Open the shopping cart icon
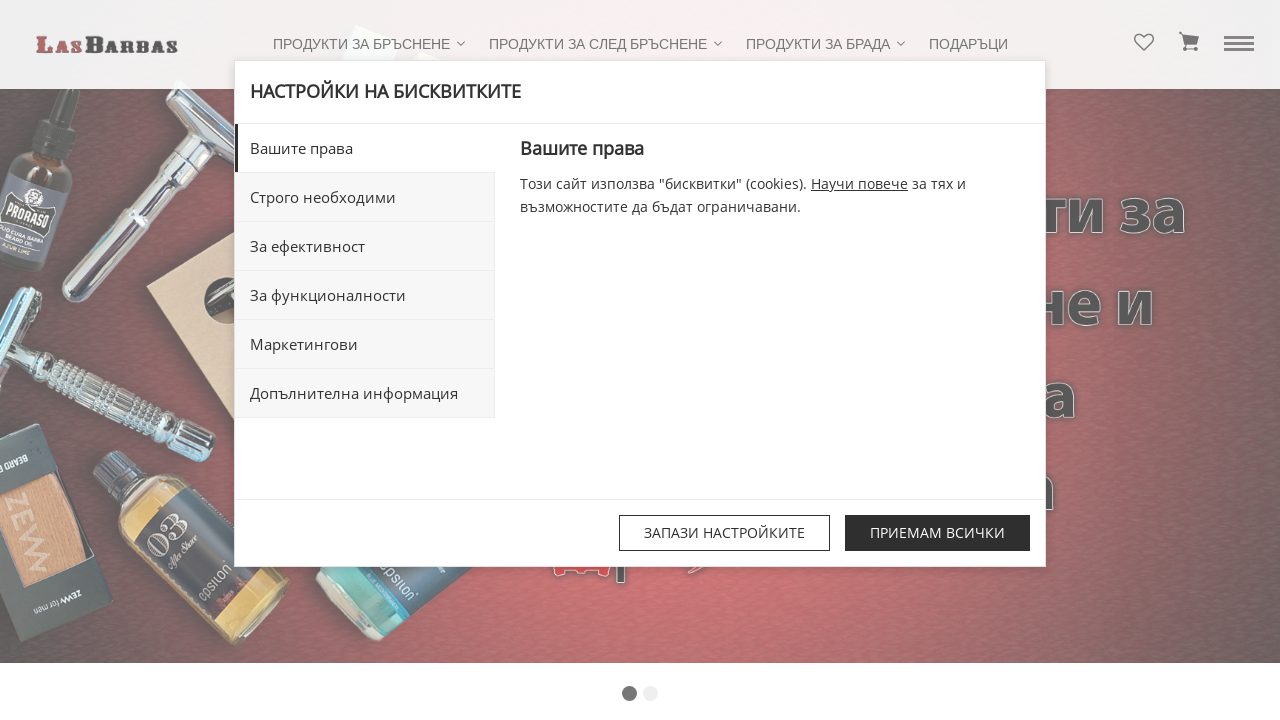Screen dimensions: 1280x720 click(1189, 42)
